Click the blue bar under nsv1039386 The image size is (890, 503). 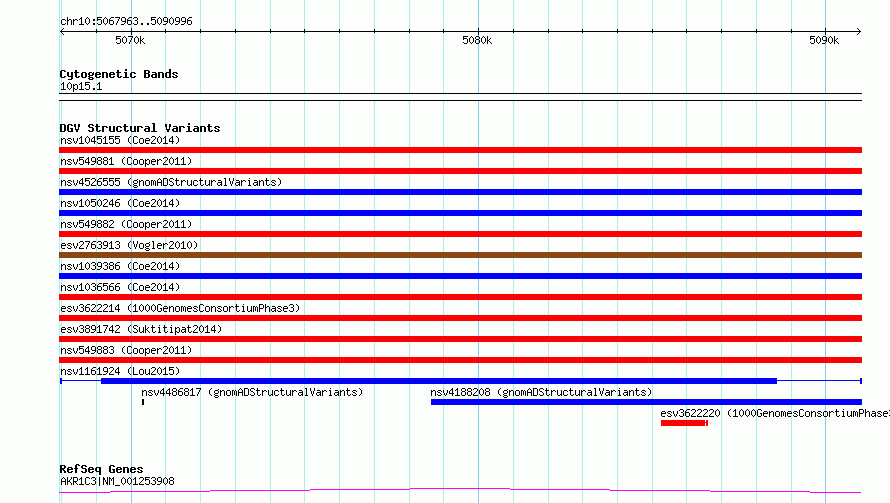tap(460, 276)
